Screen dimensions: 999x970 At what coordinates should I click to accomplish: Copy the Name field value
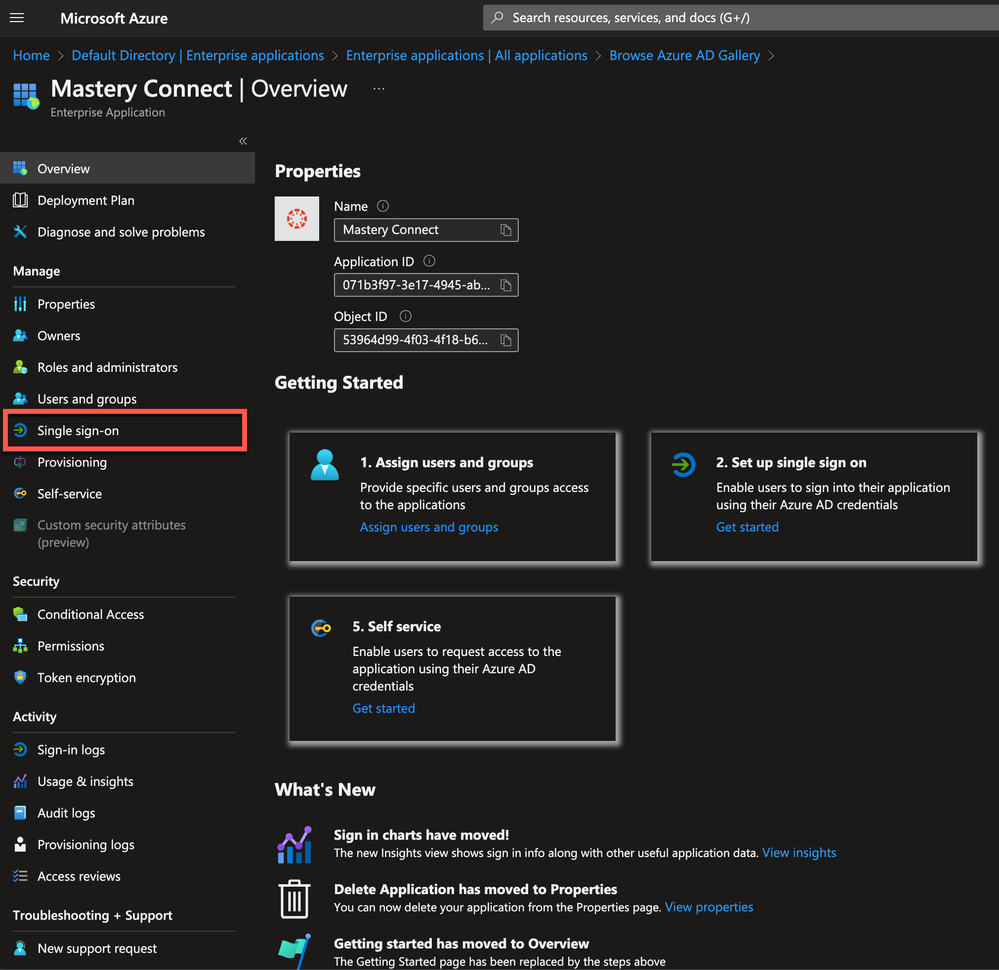(506, 230)
